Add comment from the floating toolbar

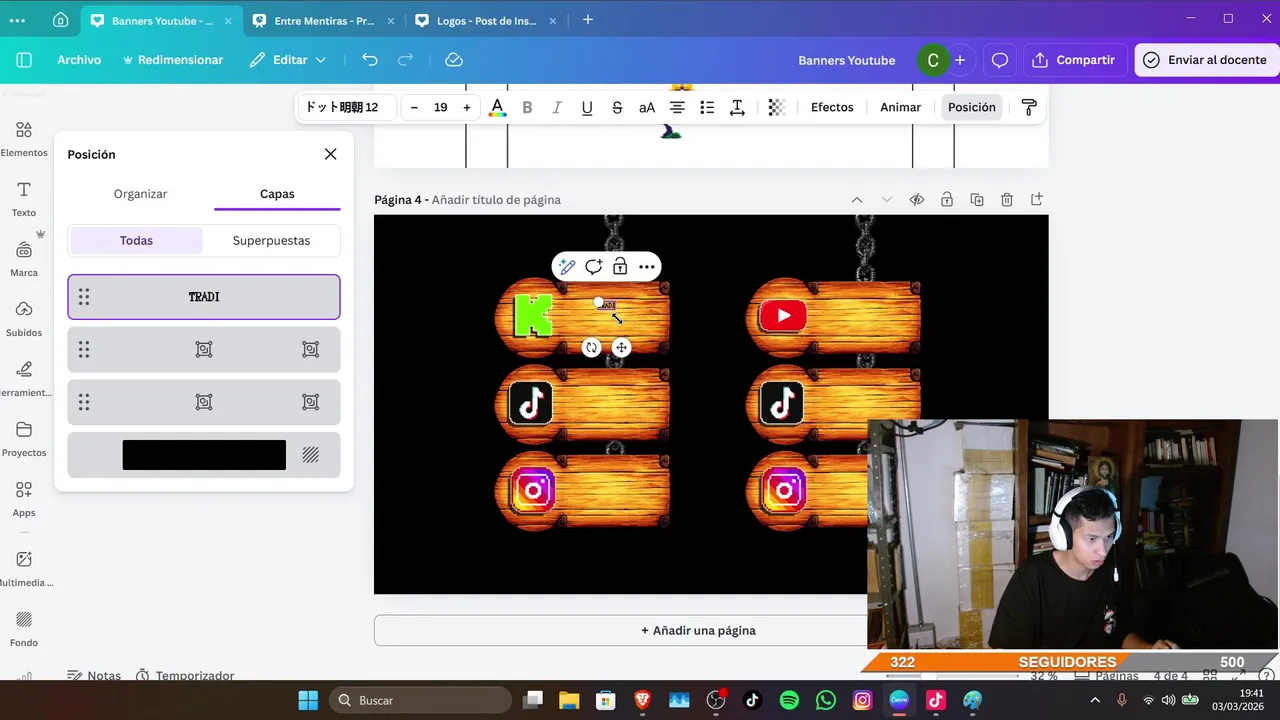tap(593, 267)
